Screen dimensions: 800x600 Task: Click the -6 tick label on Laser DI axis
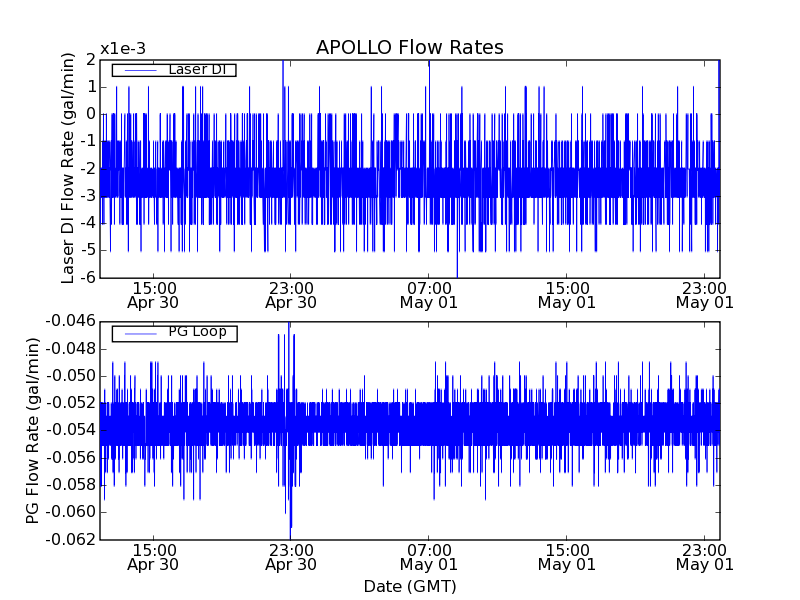tap(87, 277)
